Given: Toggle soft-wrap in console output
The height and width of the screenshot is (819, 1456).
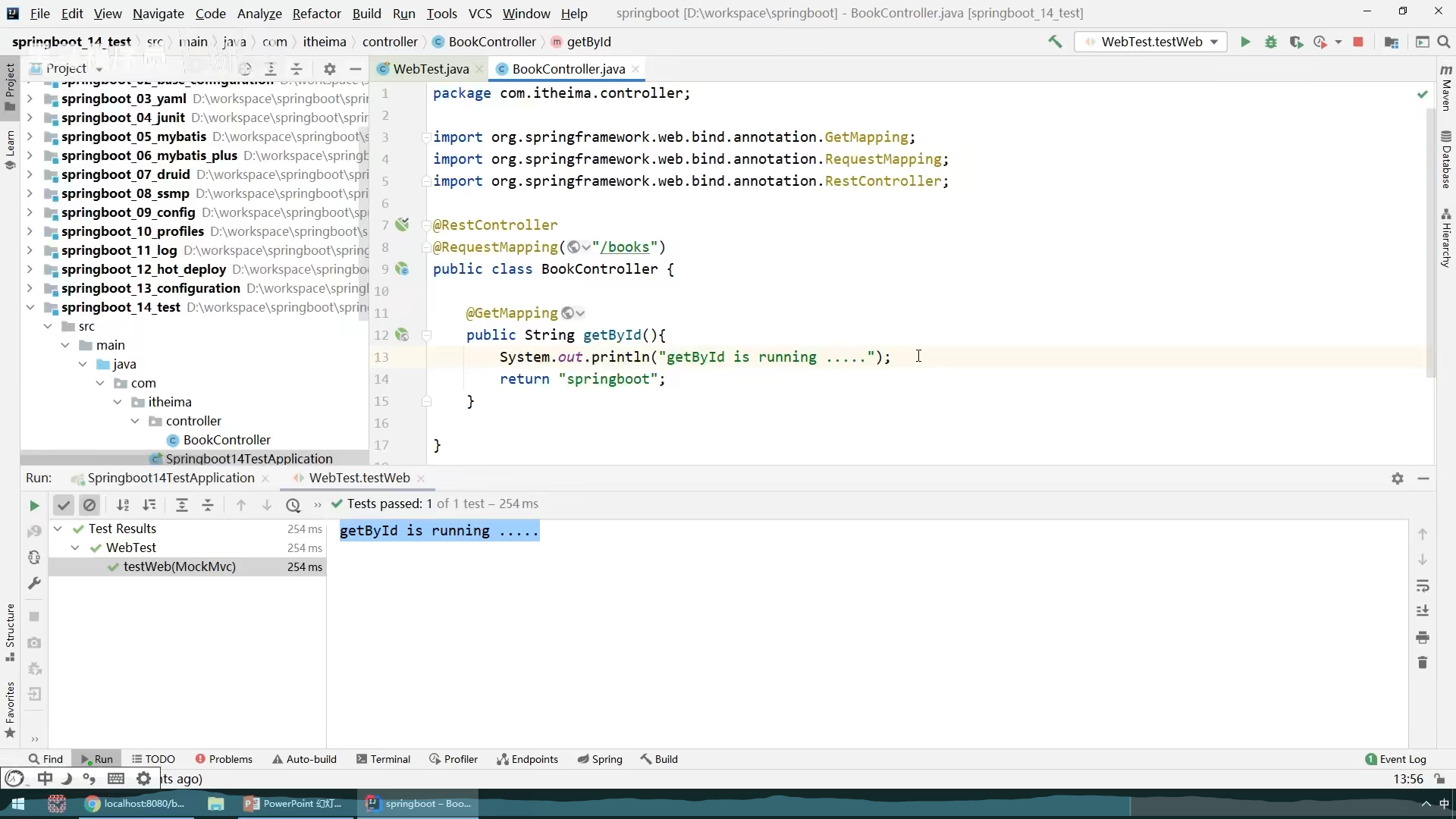Looking at the screenshot, I should (x=1422, y=585).
